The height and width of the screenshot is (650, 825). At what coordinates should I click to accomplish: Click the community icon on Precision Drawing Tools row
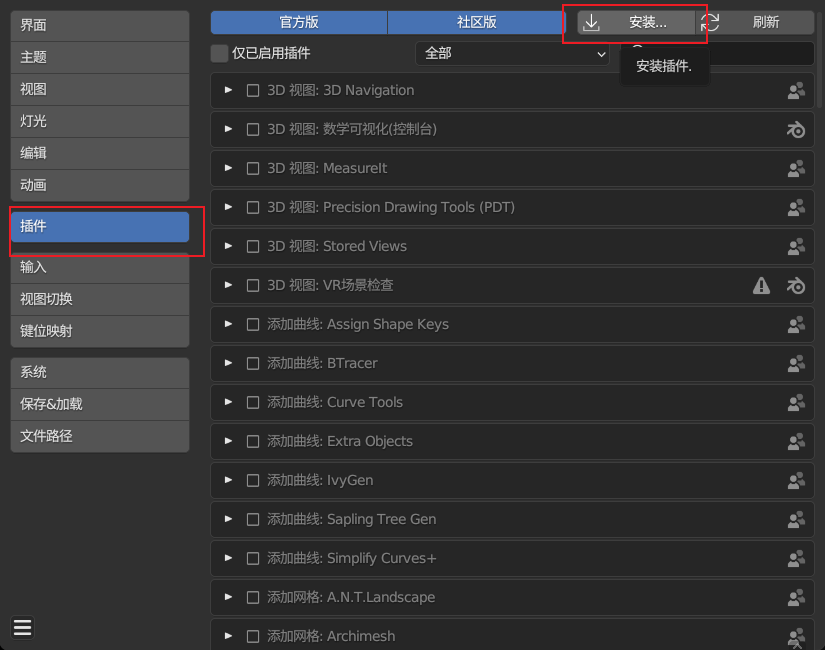pos(796,207)
